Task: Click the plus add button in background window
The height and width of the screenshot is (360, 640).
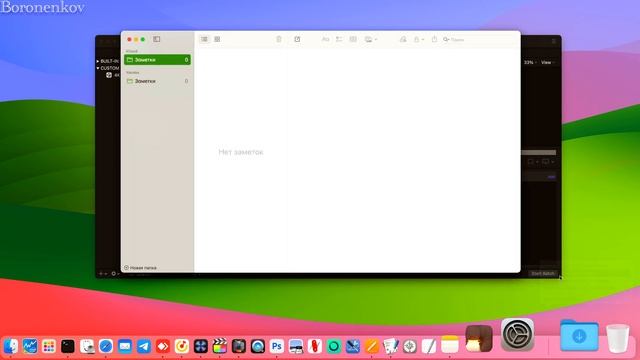Action: point(102,273)
